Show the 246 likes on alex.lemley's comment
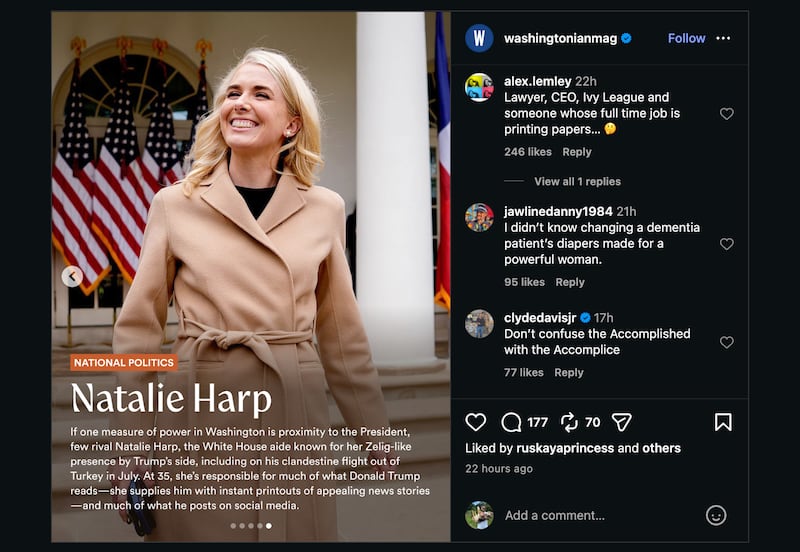 point(528,152)
